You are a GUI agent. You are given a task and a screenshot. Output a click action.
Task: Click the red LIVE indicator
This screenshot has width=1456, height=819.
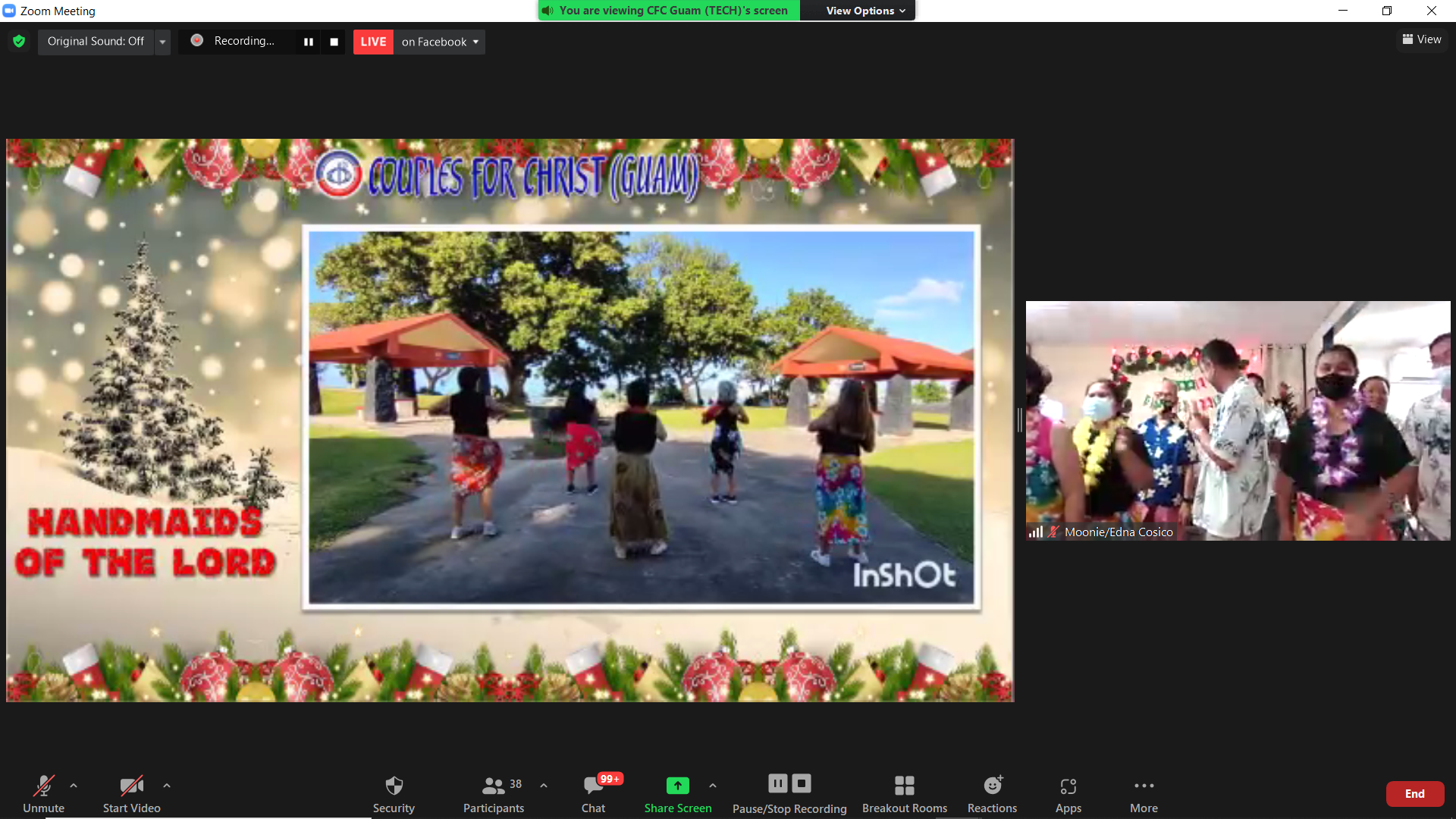pyautogui.click(x=373, y=42)
